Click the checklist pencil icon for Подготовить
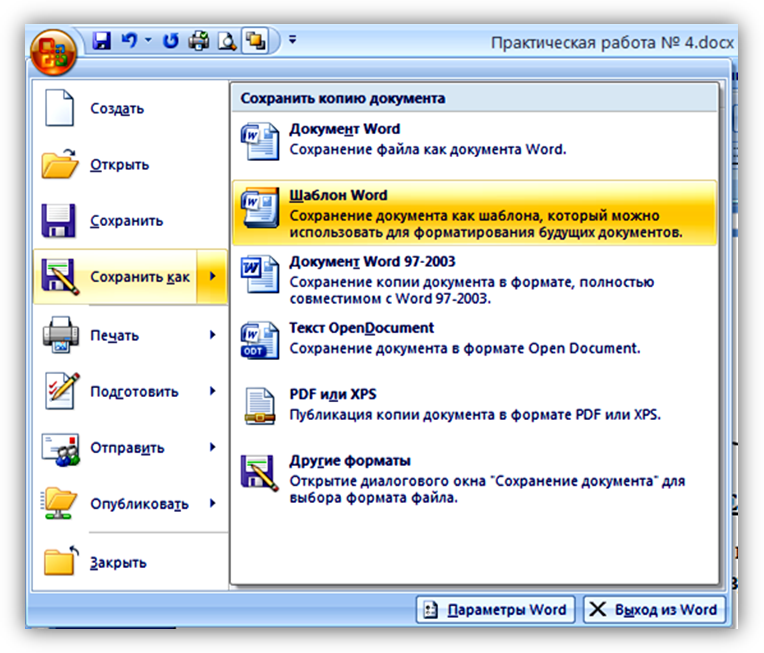 pyautogui.click(x=62, y=391)
